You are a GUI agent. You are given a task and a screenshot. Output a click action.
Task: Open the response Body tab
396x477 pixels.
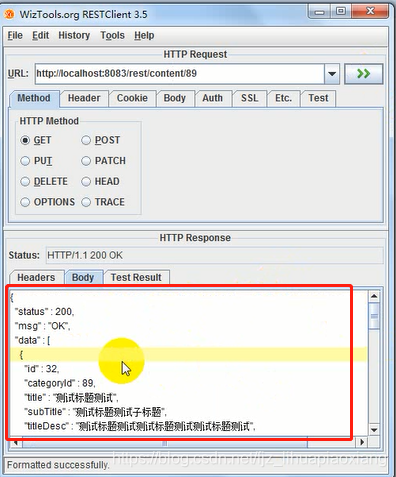pyautogui.click(x=83, y=277)
